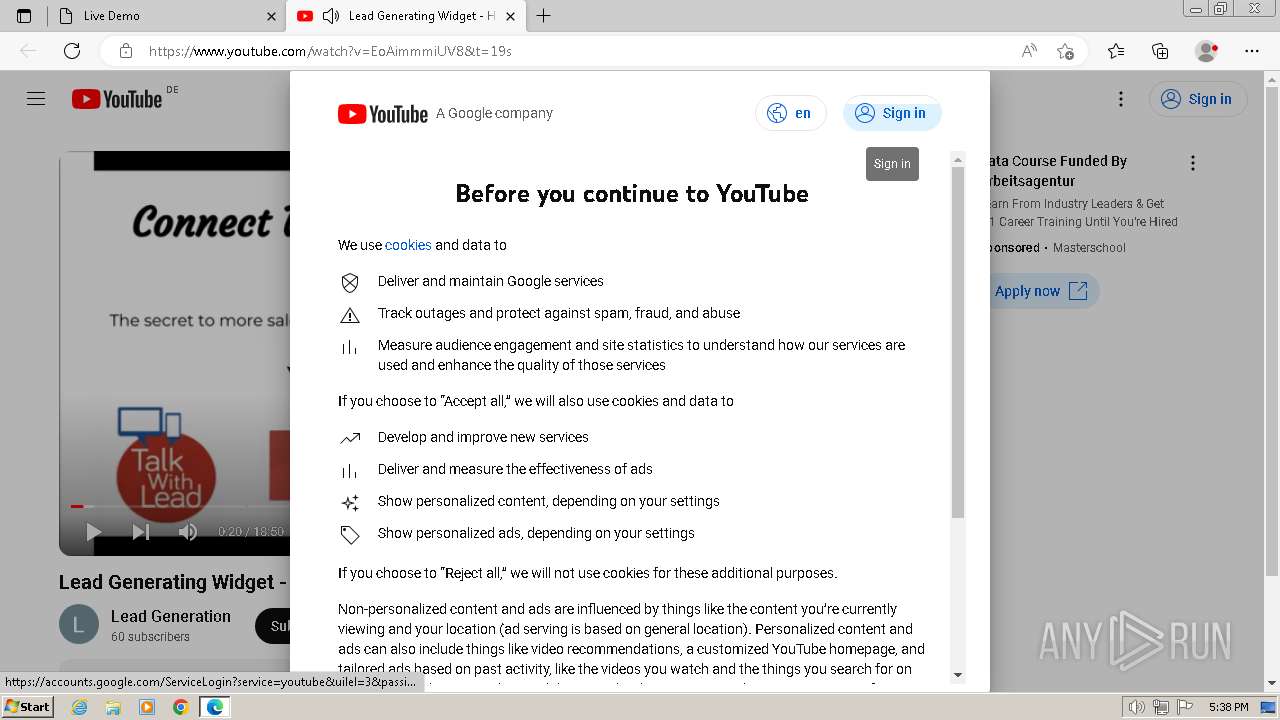The width and height of the screenshot is (1280, 720).
Task: Mute the tab using the speaker icon
Action: pyautogui.click(x=330, y=16)
